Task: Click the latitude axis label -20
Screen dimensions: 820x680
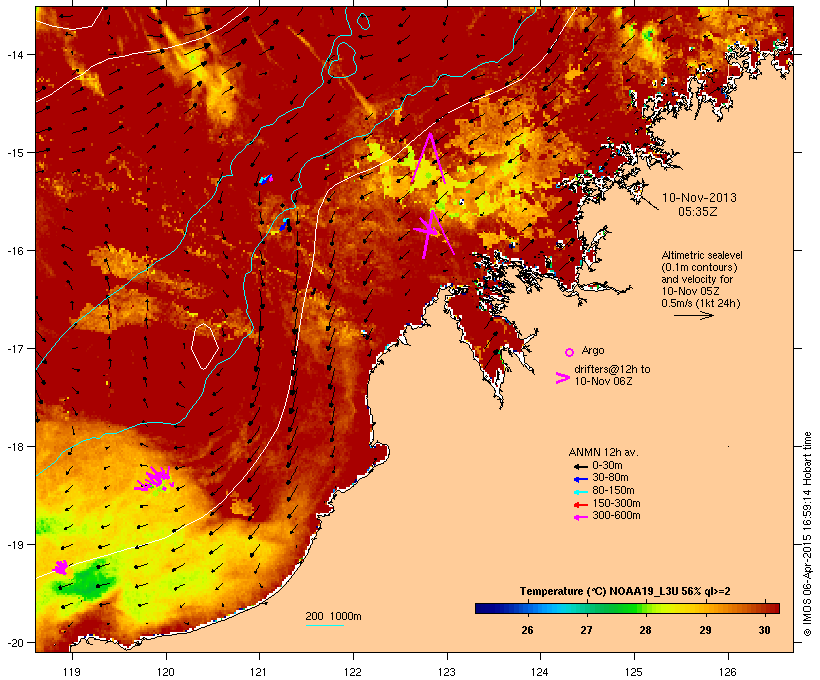Action: click(14, 643)
